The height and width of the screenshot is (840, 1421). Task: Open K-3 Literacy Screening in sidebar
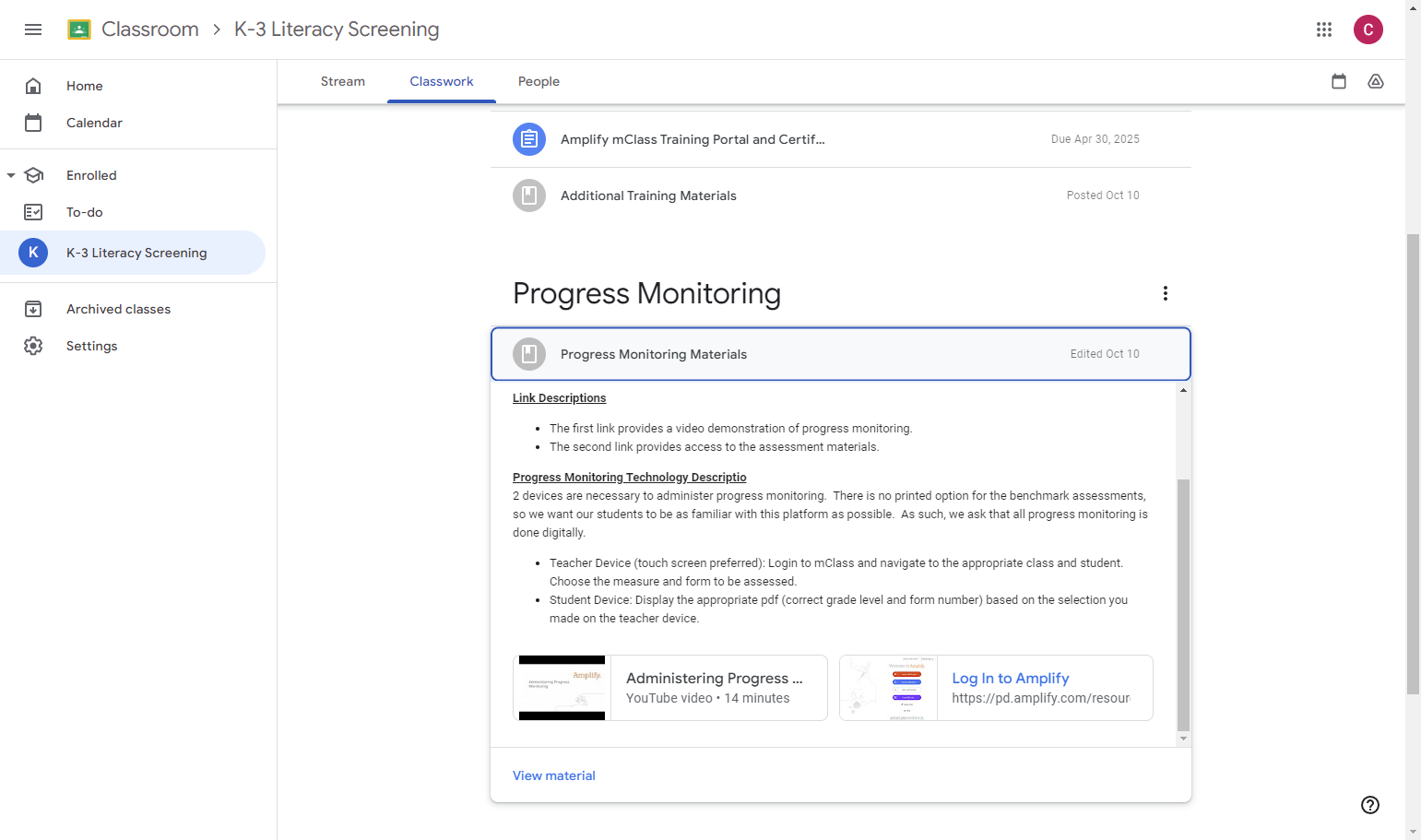(x=133, y=253)
